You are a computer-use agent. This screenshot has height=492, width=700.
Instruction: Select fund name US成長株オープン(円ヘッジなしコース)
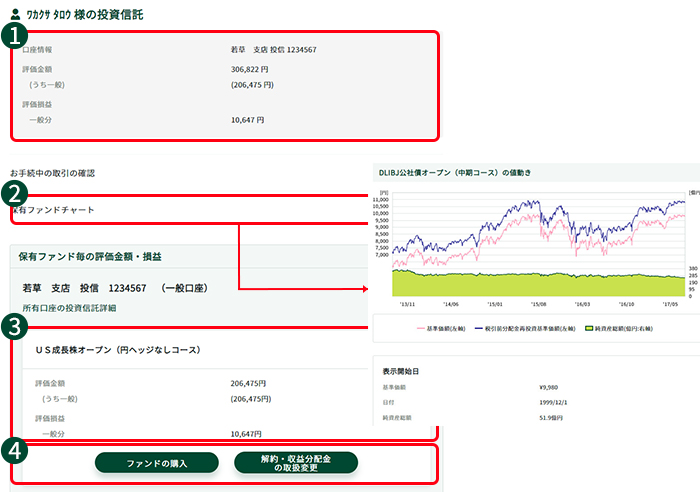[x=118, y=350]
